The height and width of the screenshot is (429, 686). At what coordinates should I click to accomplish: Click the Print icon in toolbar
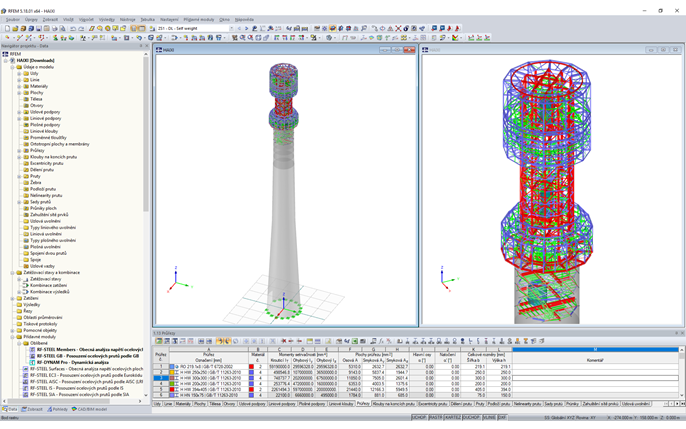pos(55,28)
